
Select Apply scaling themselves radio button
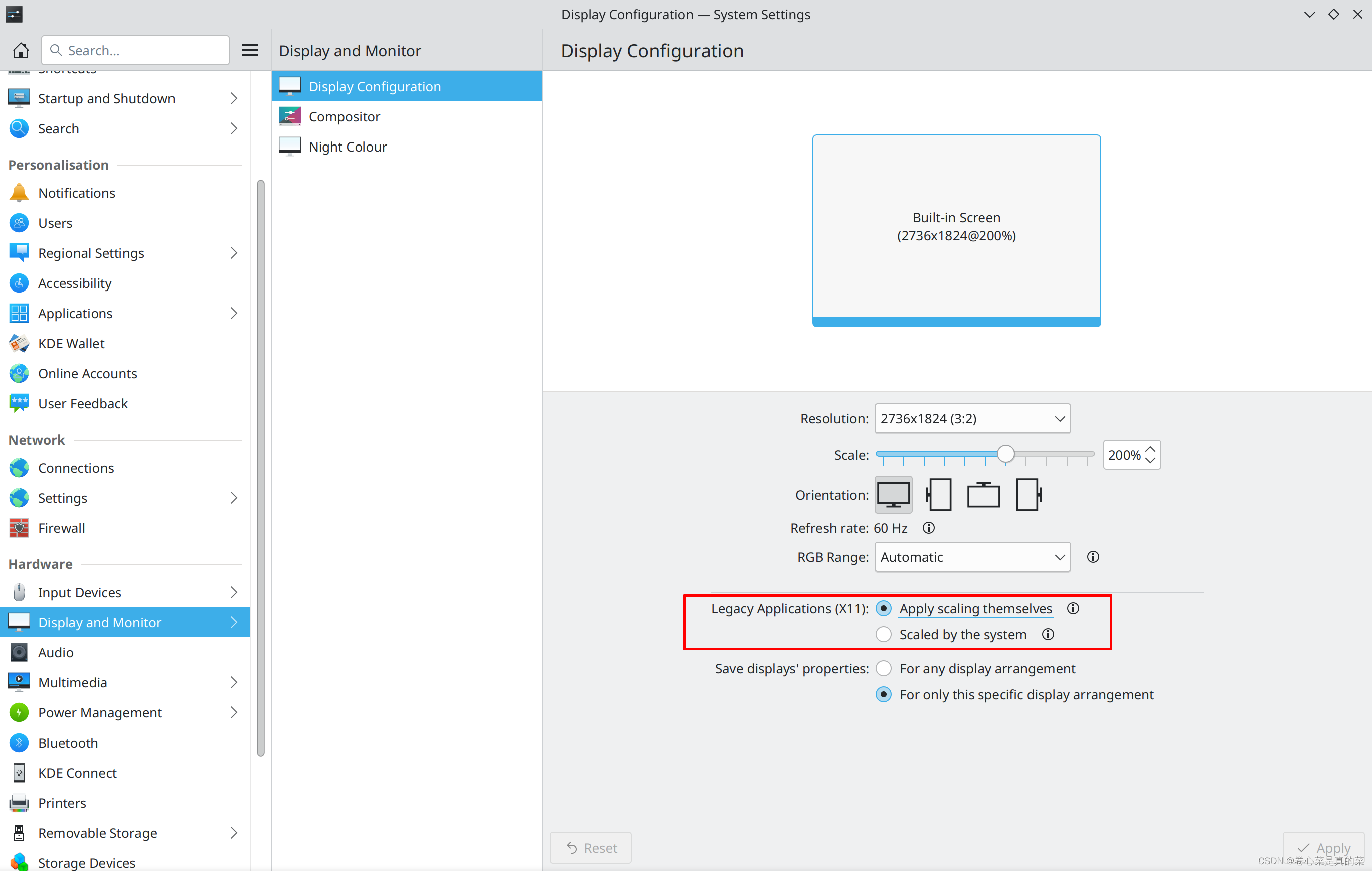pyautogui.click(x=883, y=608)
